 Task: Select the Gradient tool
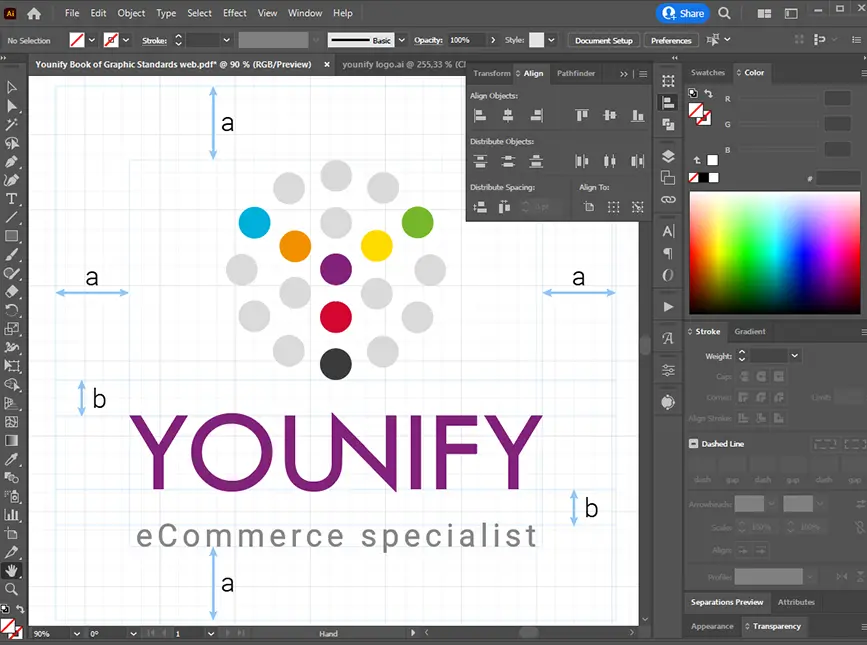pos(11,441)
